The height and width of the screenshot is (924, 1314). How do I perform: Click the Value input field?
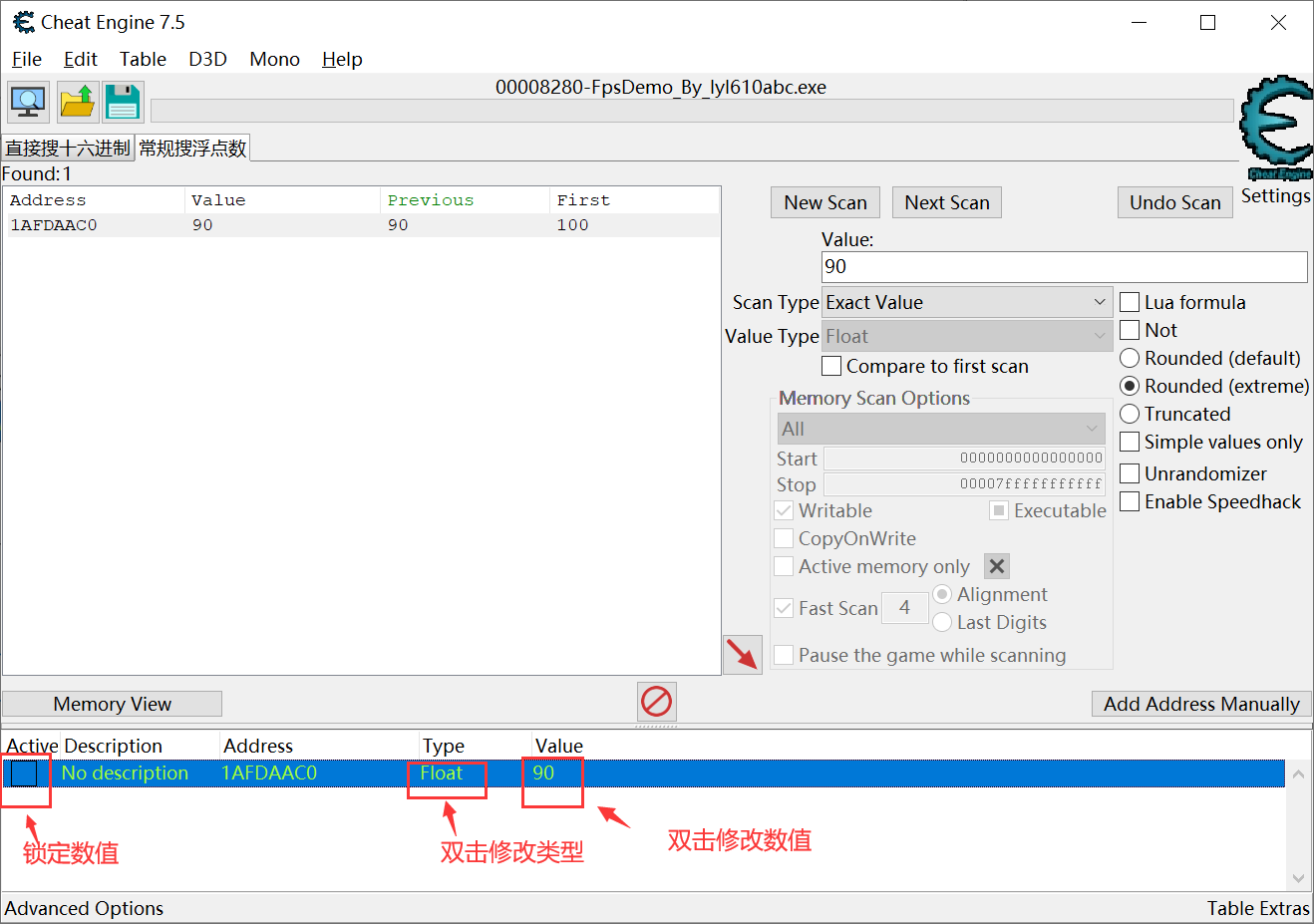tap(1063, 266)
